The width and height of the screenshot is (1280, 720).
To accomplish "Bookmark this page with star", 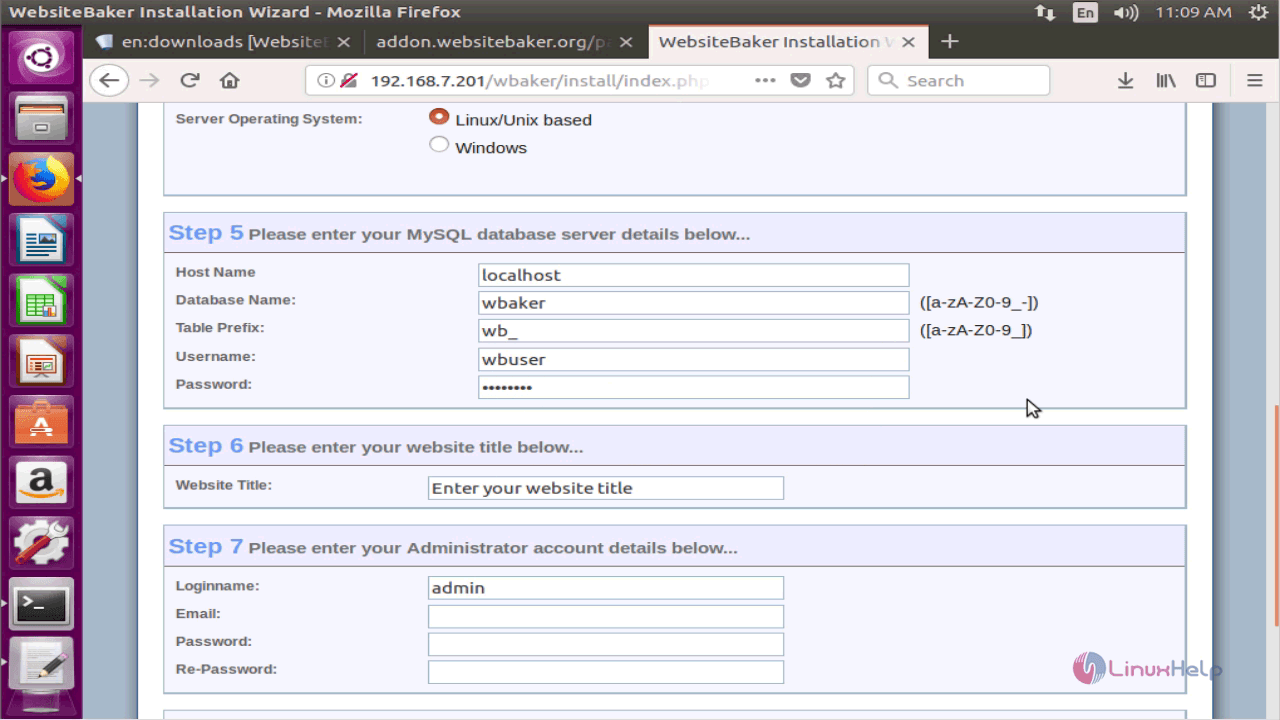I will coord(836,81).
